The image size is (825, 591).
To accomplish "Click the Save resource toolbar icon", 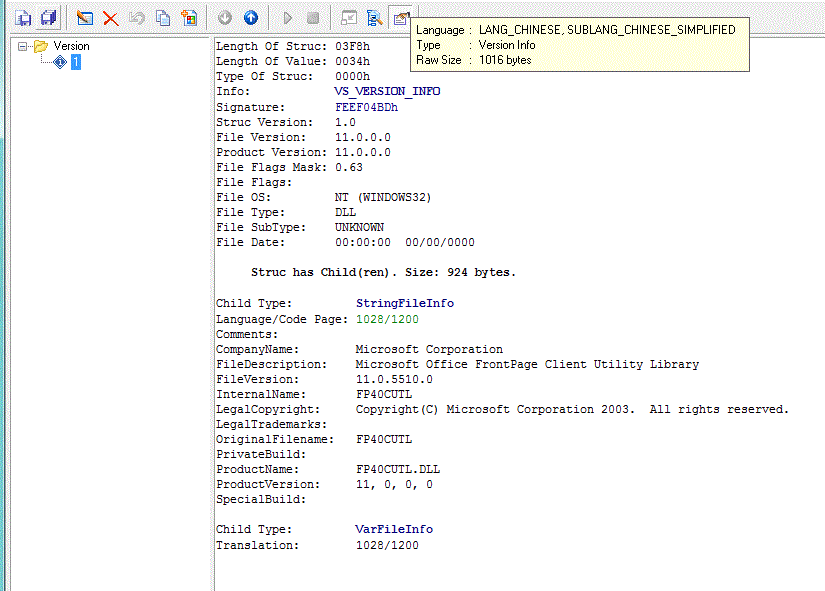I will tap(23, 18).
